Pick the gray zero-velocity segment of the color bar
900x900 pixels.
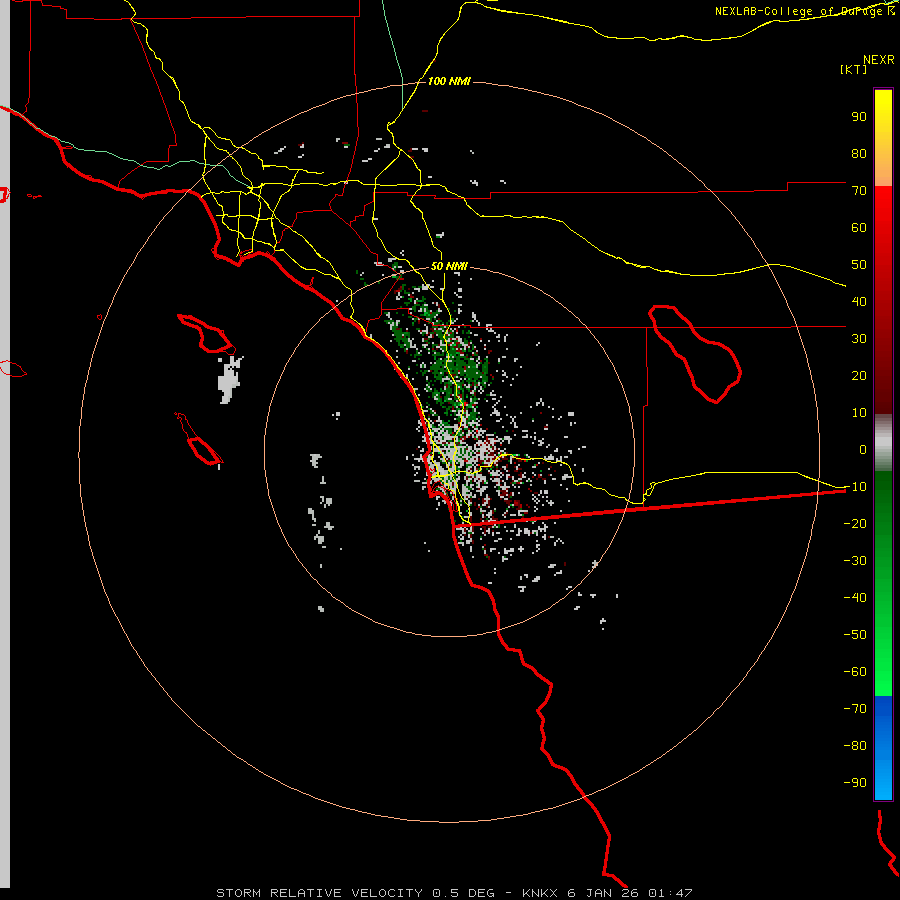tap(883, 443)
